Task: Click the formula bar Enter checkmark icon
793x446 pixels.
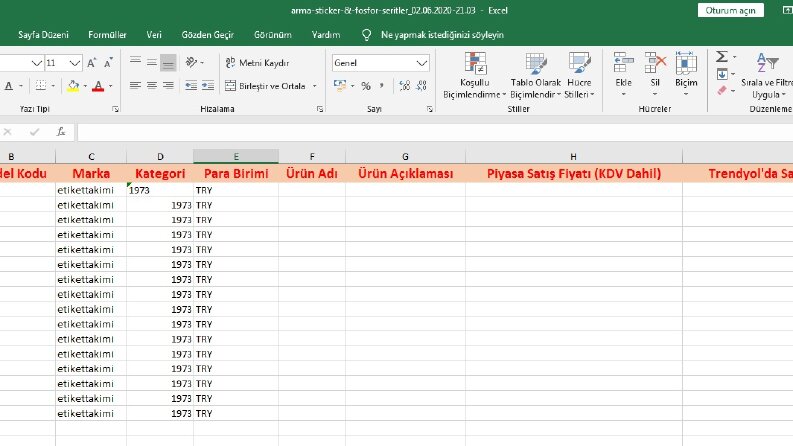Action: (34, 132)
